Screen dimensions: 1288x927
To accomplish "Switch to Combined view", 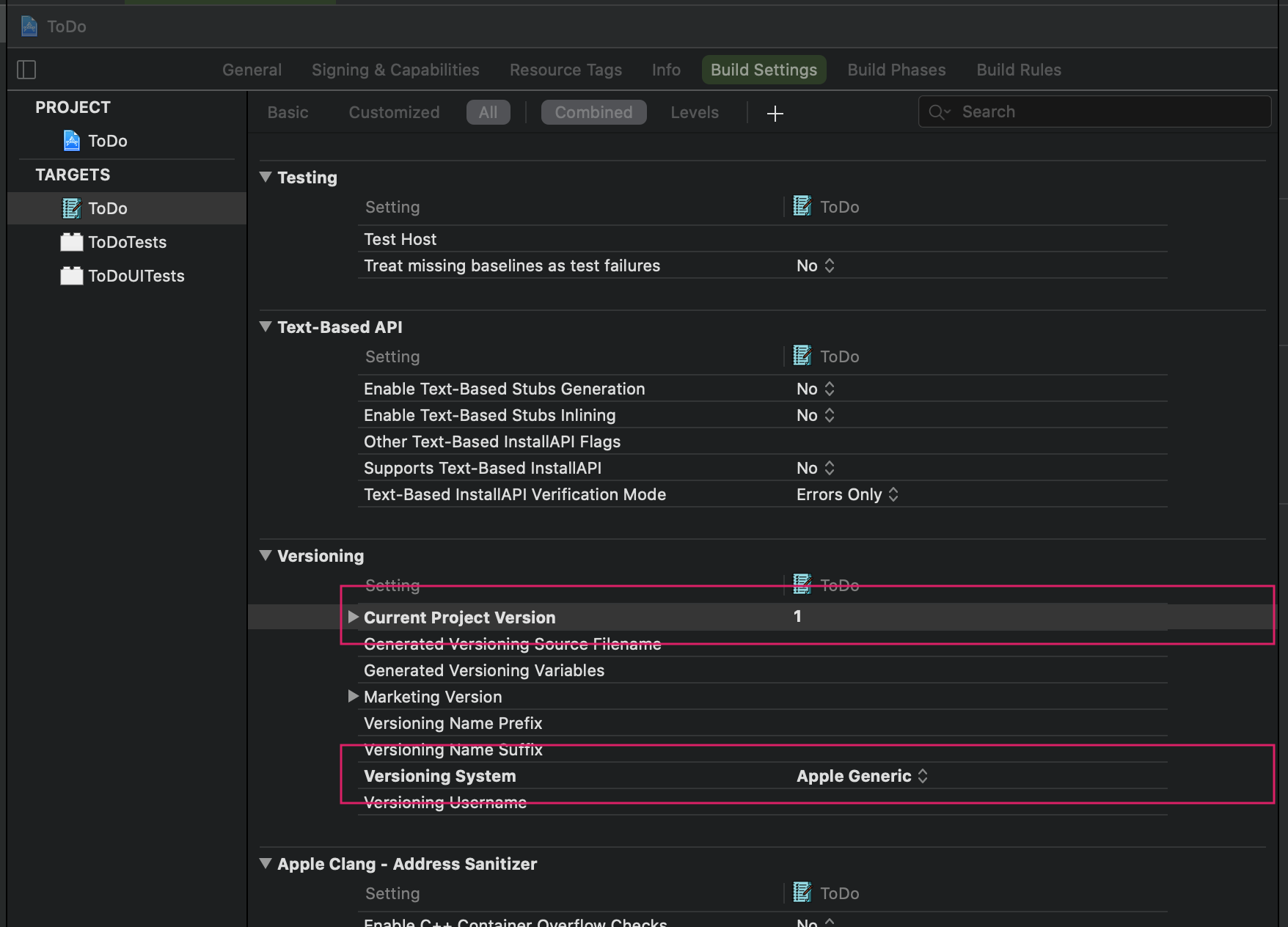I will [593, 112].
